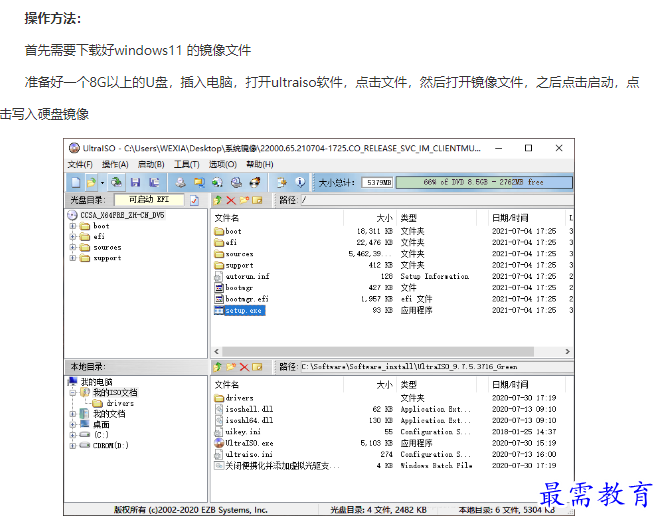Click the New blank image toolbar icon
The image size is (661, 526).
76,182
